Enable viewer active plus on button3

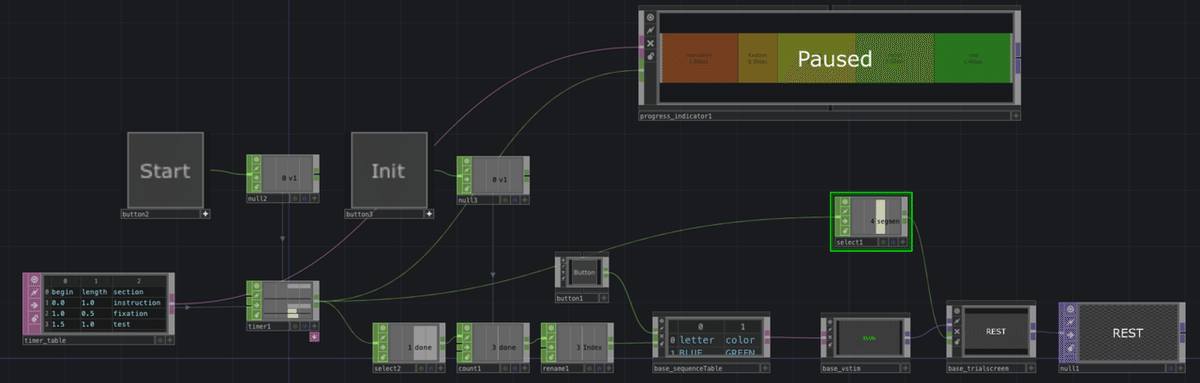click(x=429, y=213)
